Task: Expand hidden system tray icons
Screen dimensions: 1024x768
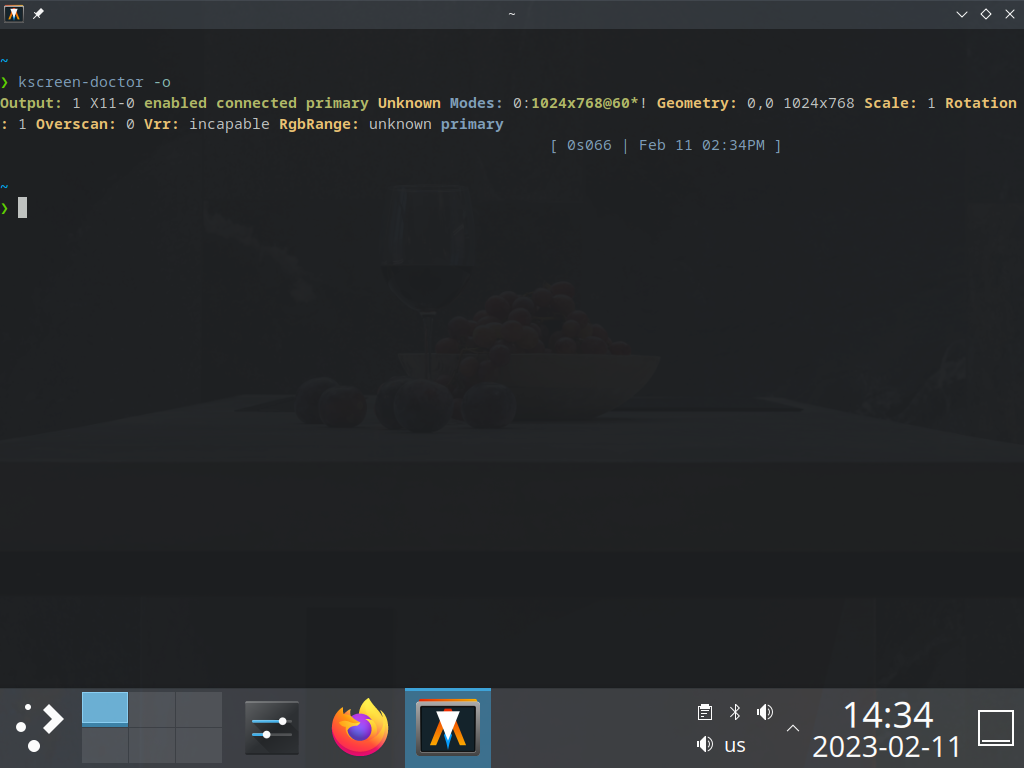Action: (793, 728)
